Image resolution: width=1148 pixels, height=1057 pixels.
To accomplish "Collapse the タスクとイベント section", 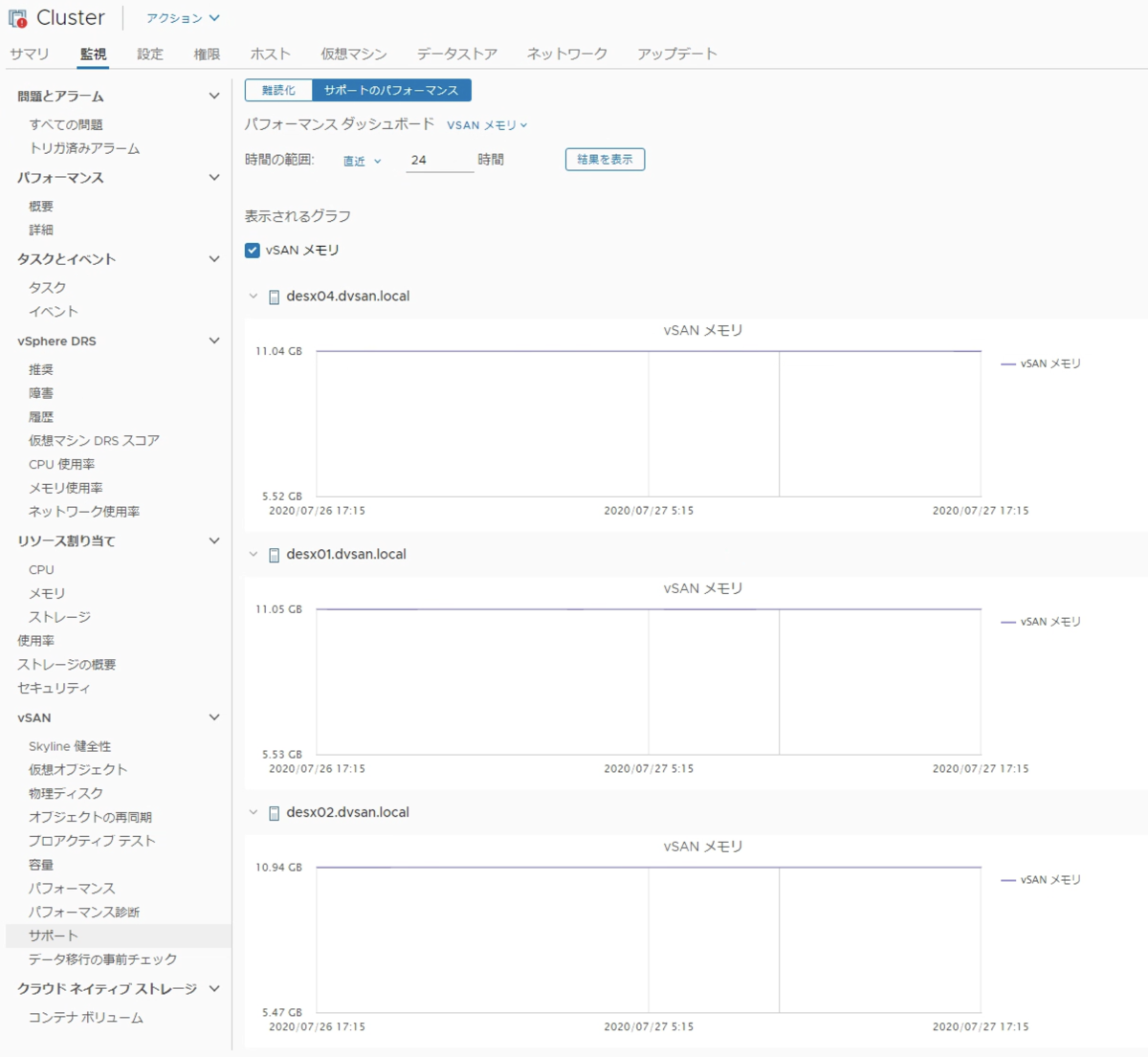I will 214,258.
